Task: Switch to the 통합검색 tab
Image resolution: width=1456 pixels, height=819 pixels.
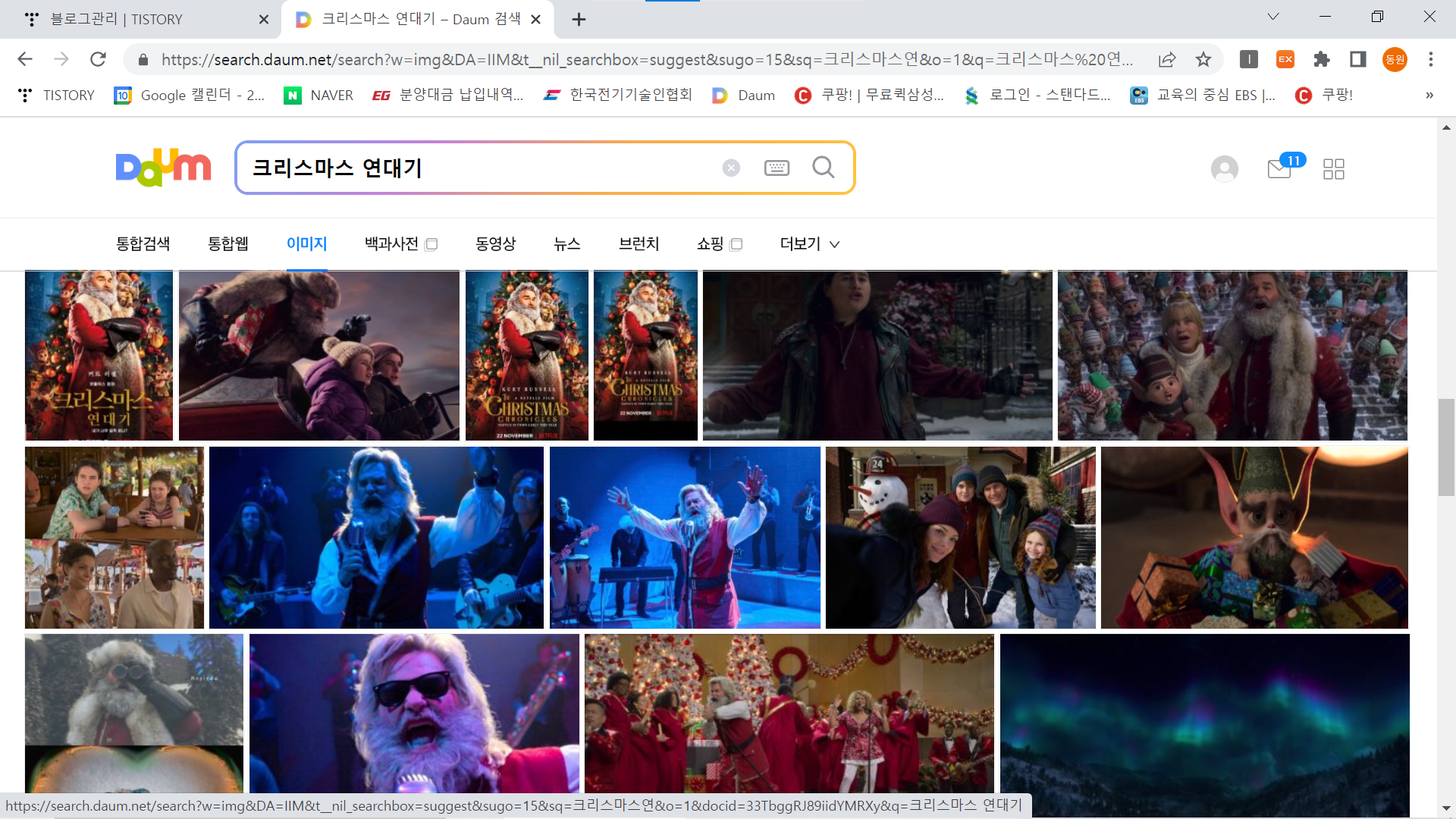Action: tap(143, 243)
